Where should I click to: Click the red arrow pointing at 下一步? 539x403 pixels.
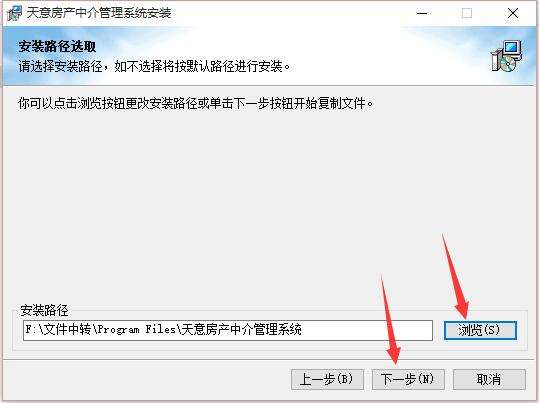(390, 319)
